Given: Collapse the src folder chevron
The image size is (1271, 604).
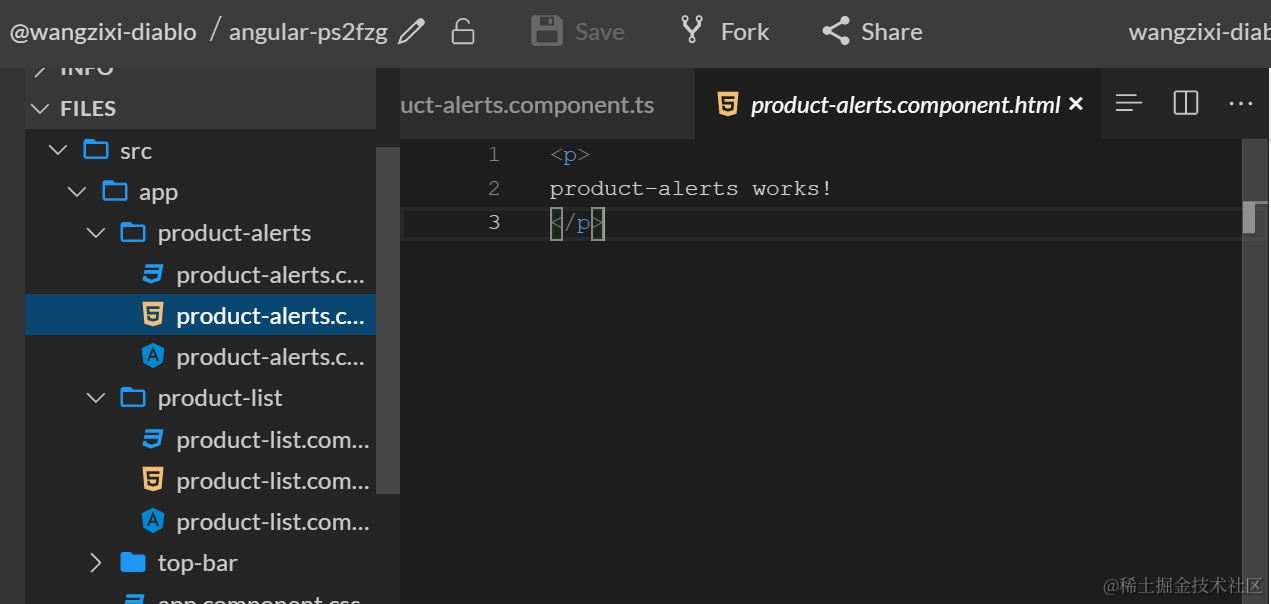Looking at the screenshot, I should (x=59, y=151).
